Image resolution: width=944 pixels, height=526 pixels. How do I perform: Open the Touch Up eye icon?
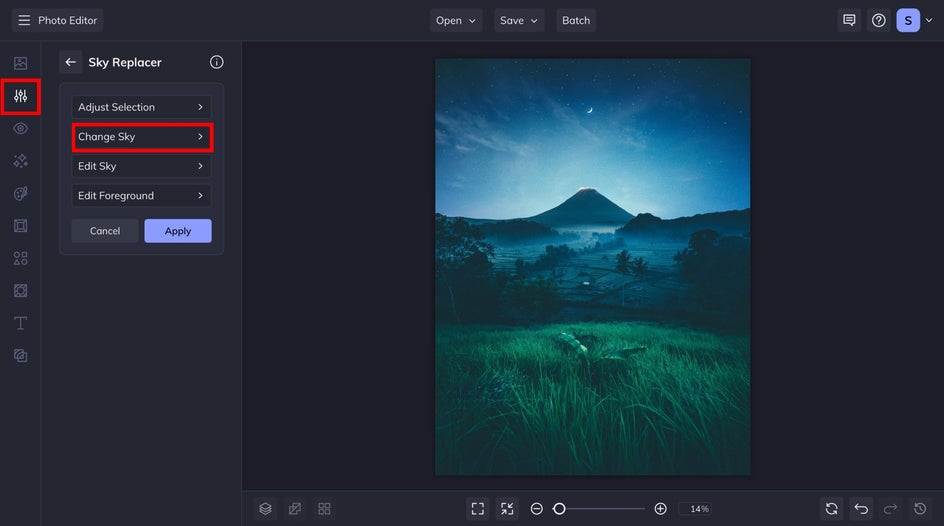[x=20, y=129]
